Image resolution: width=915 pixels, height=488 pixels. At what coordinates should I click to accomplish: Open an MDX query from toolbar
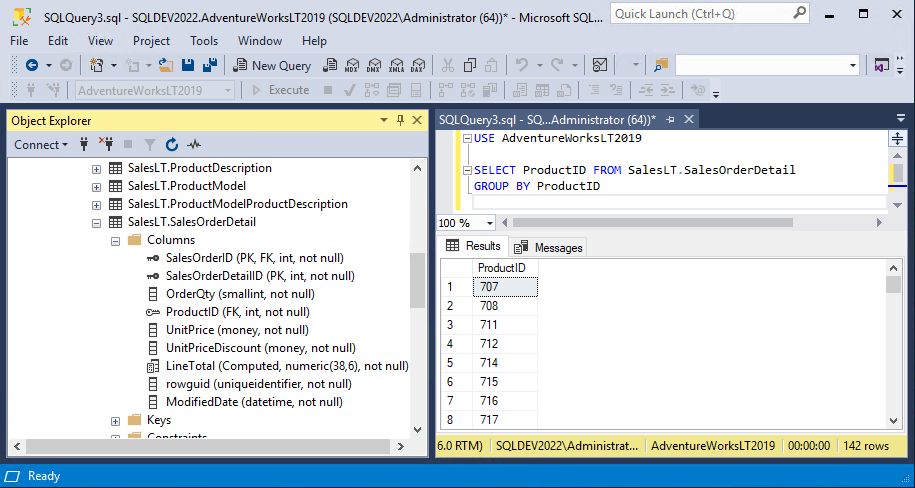click(352, 65)
